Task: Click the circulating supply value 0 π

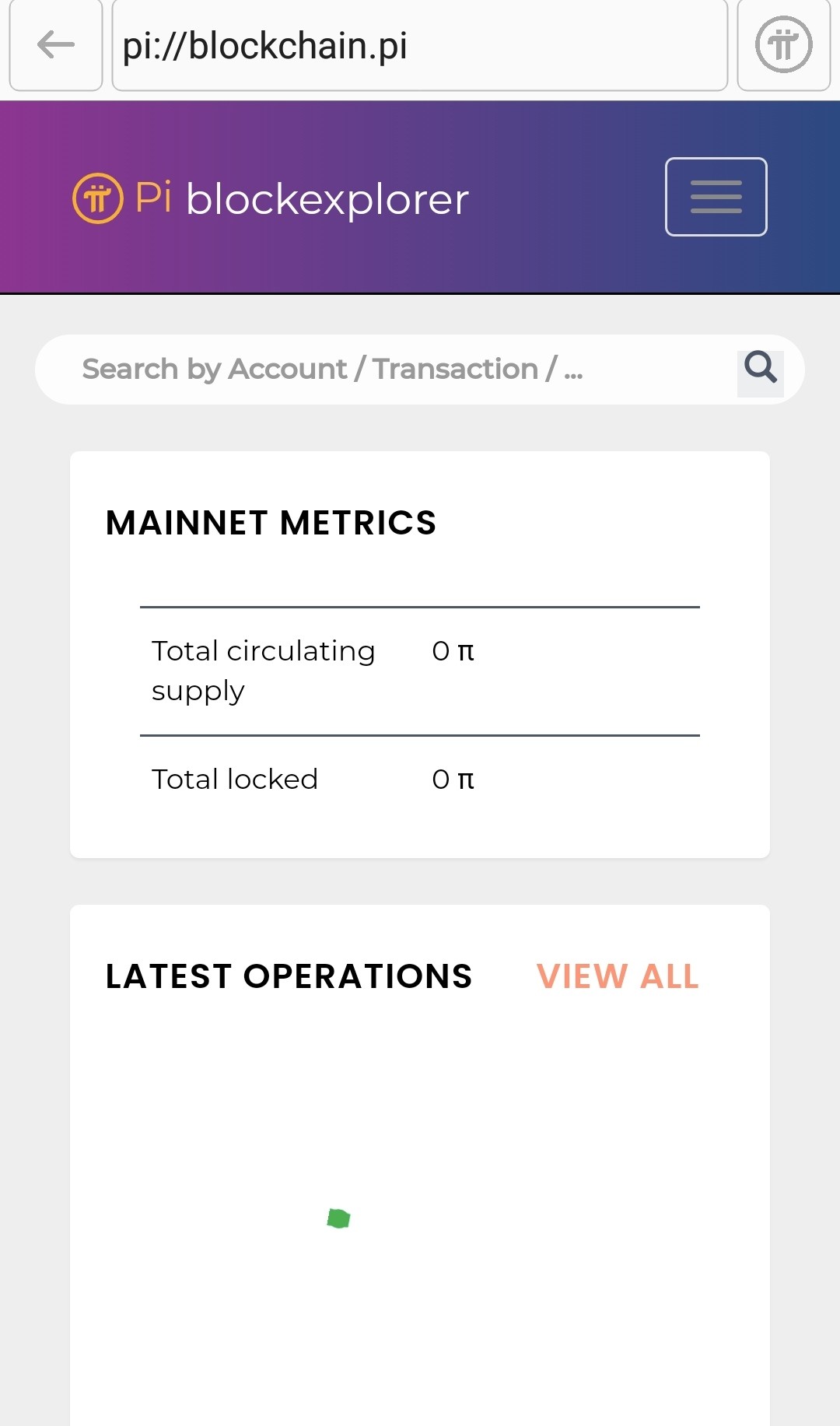Action: click(453, 651)
